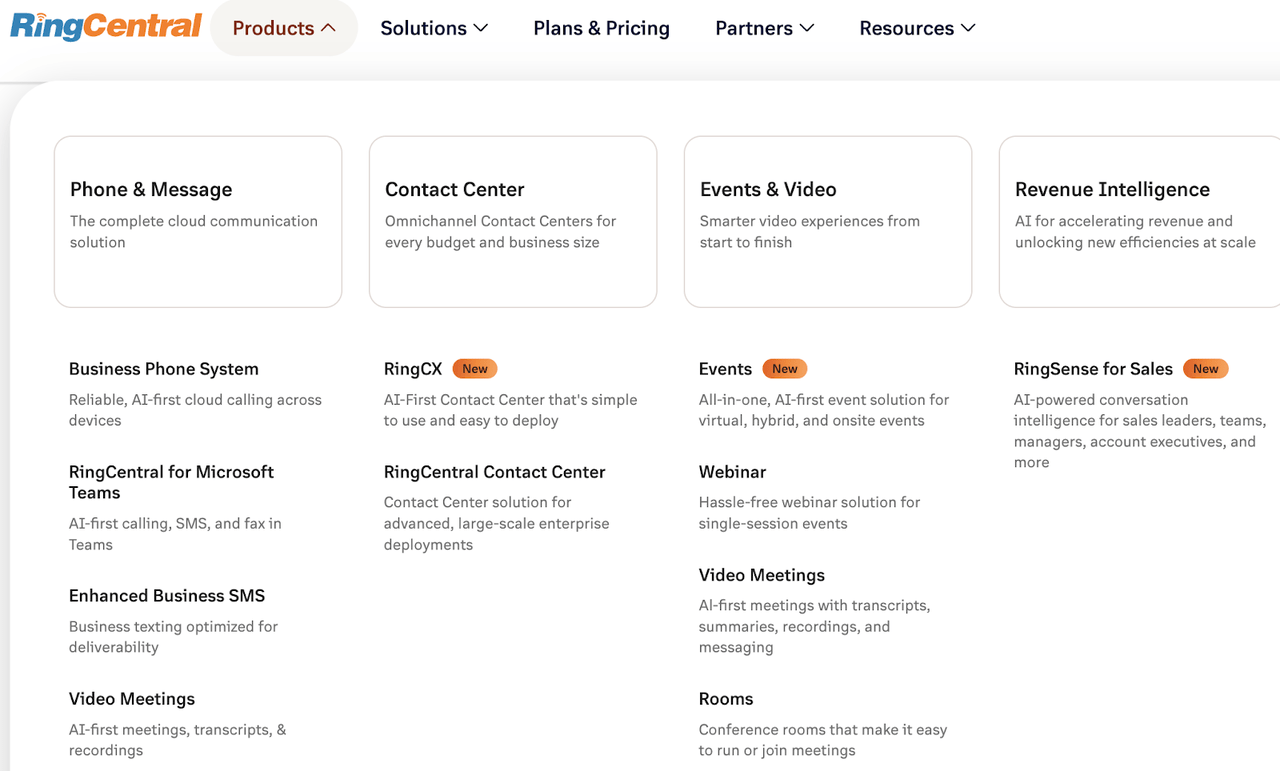Open the Resources menu

[x=917, y=28]
